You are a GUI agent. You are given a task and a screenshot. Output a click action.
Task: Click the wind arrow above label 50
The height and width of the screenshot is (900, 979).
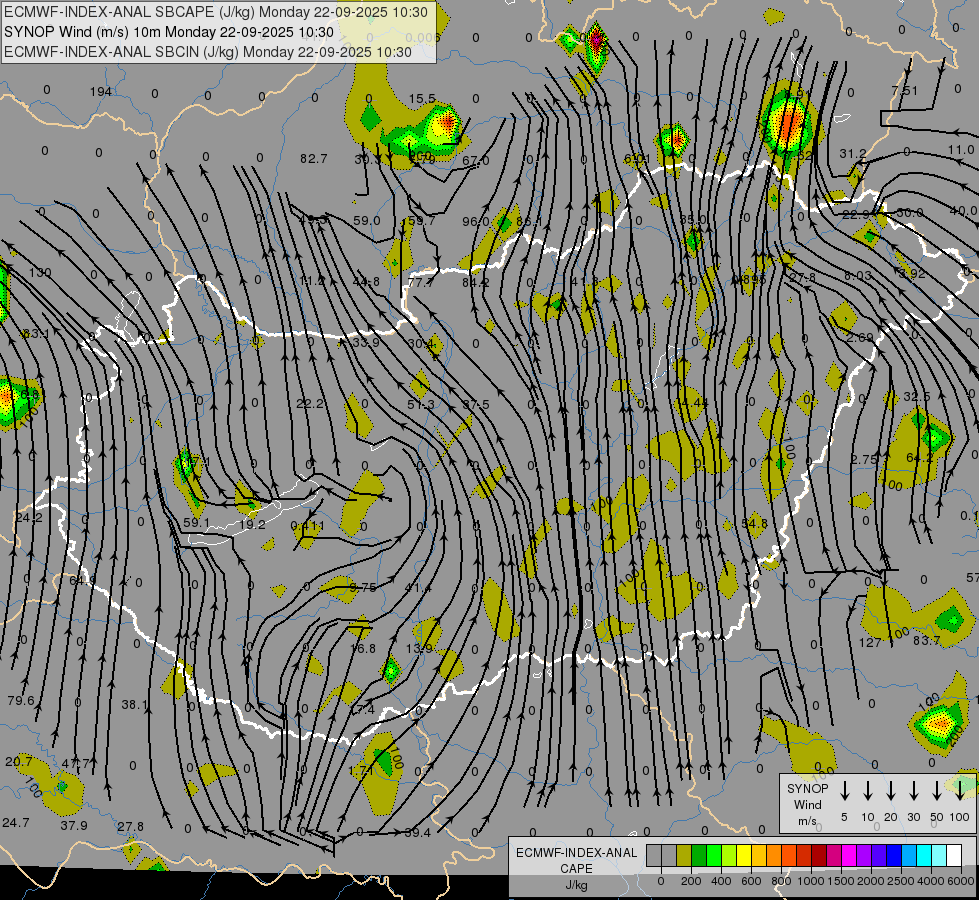point(937,791)
